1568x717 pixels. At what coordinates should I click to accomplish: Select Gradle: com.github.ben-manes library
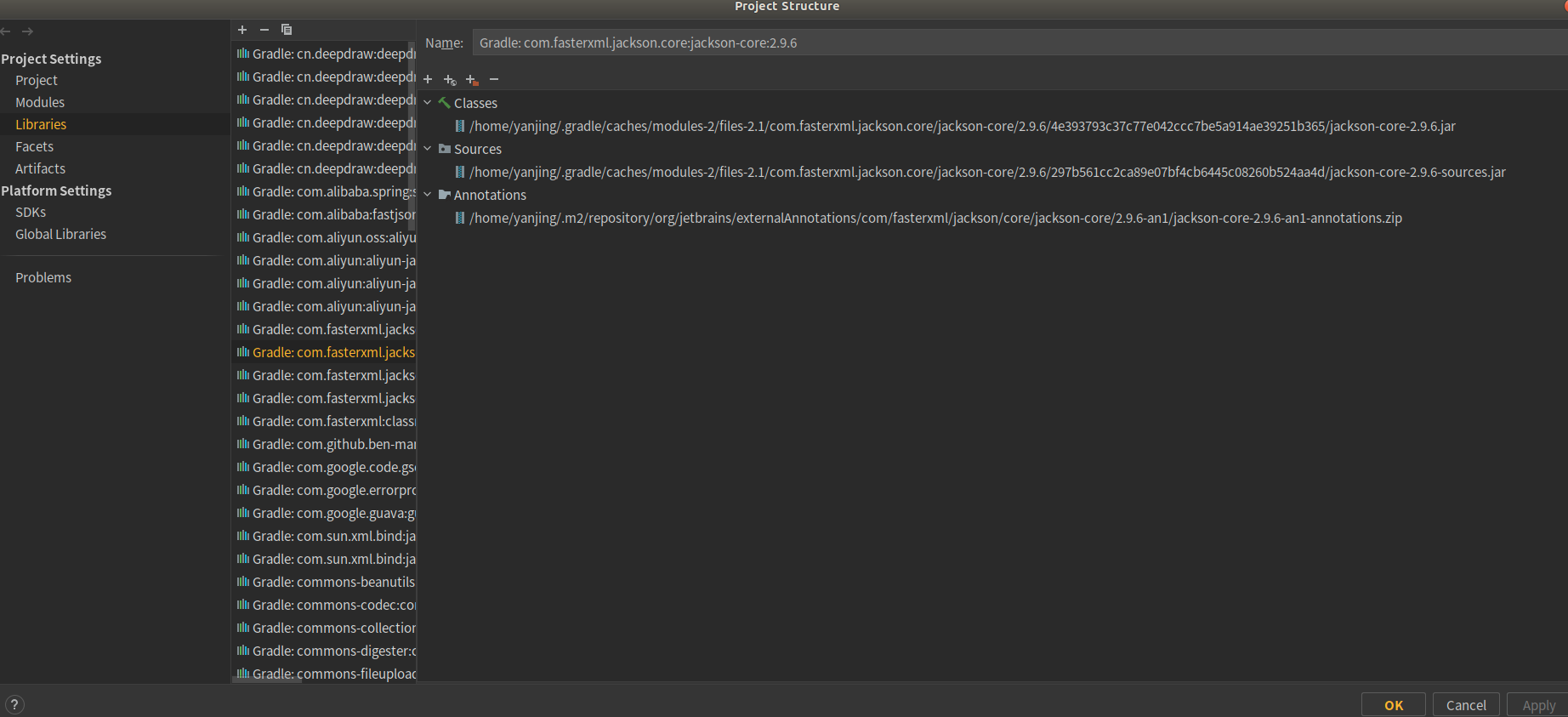pos(324,444)
